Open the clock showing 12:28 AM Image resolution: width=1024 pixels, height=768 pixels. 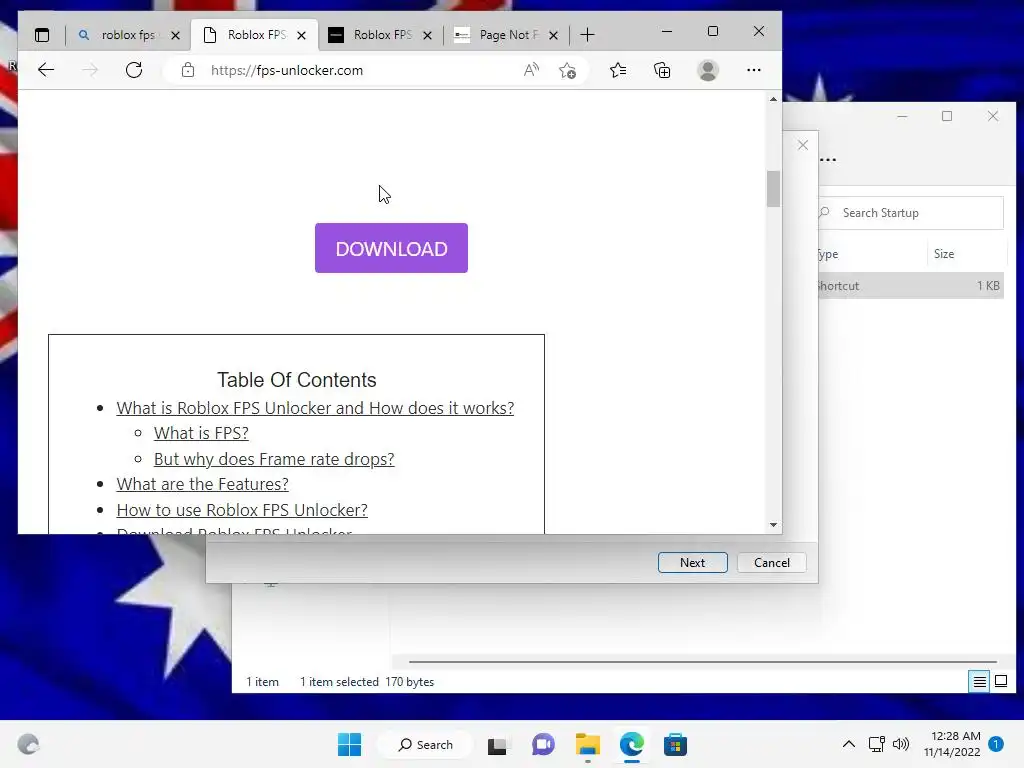(x=952, y=744)
